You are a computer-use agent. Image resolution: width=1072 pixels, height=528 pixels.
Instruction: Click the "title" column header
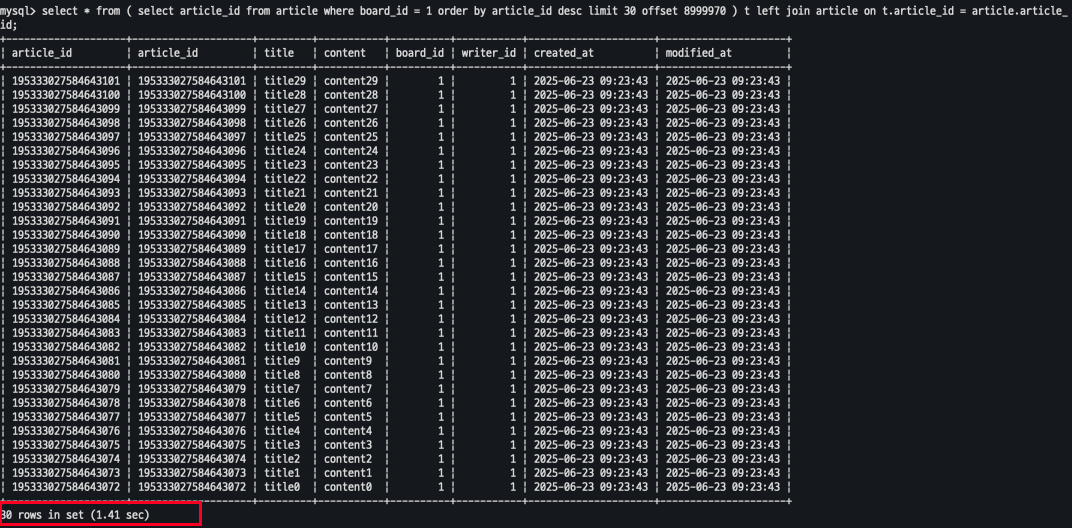[279, 53]
